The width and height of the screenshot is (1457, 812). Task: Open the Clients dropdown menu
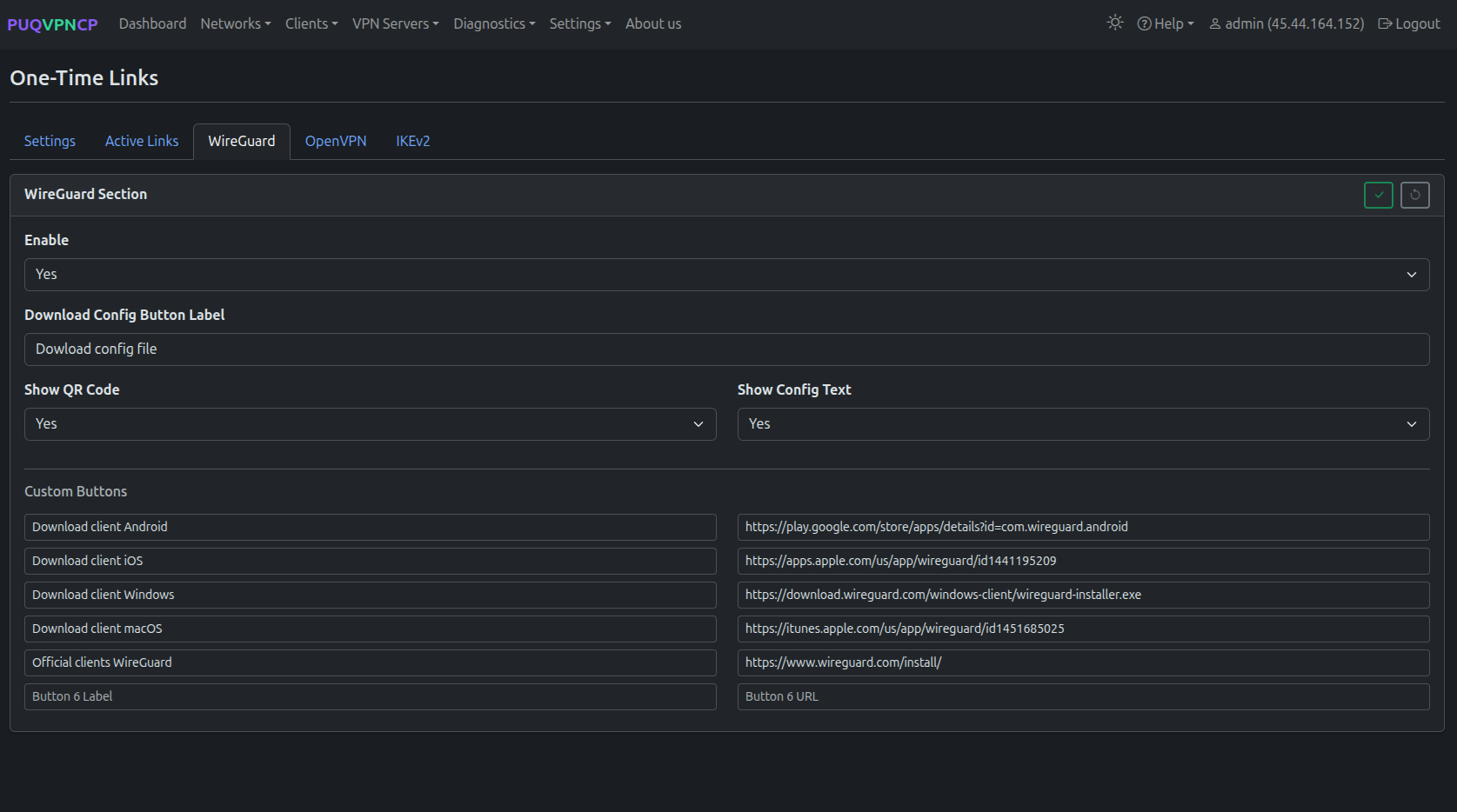[x=311, y=23]
